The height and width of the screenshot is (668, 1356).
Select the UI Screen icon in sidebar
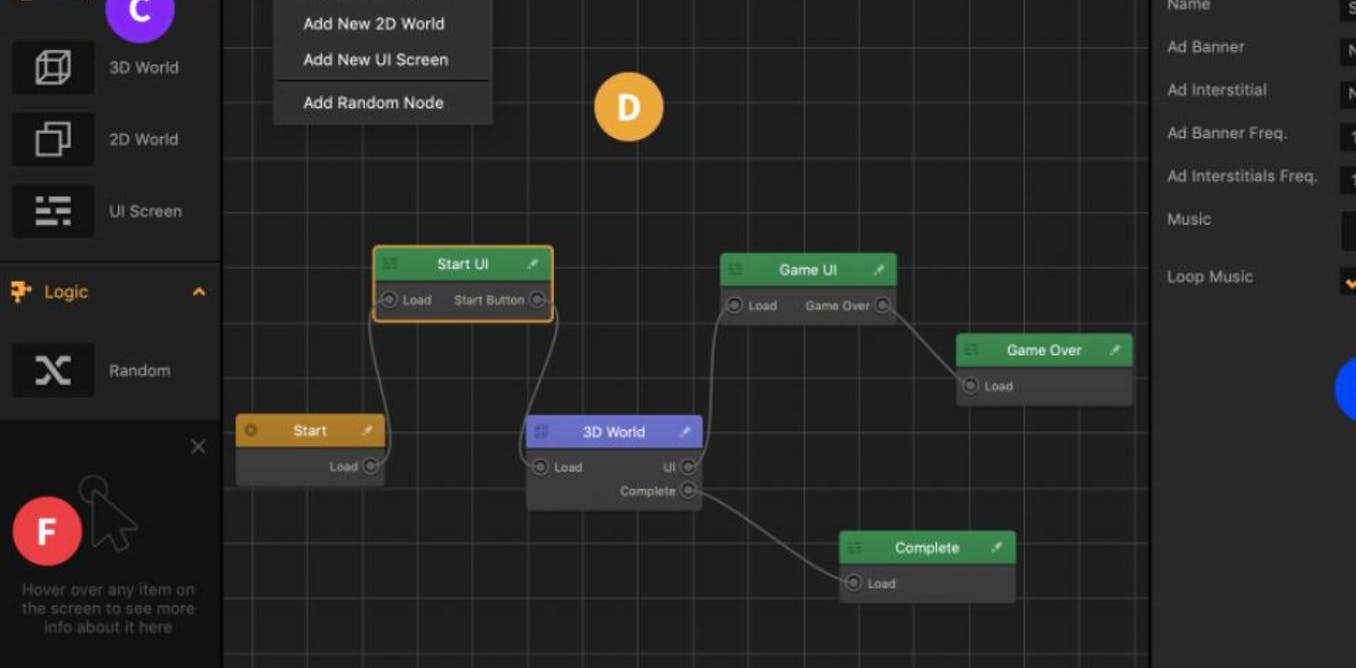click(53, 211)
